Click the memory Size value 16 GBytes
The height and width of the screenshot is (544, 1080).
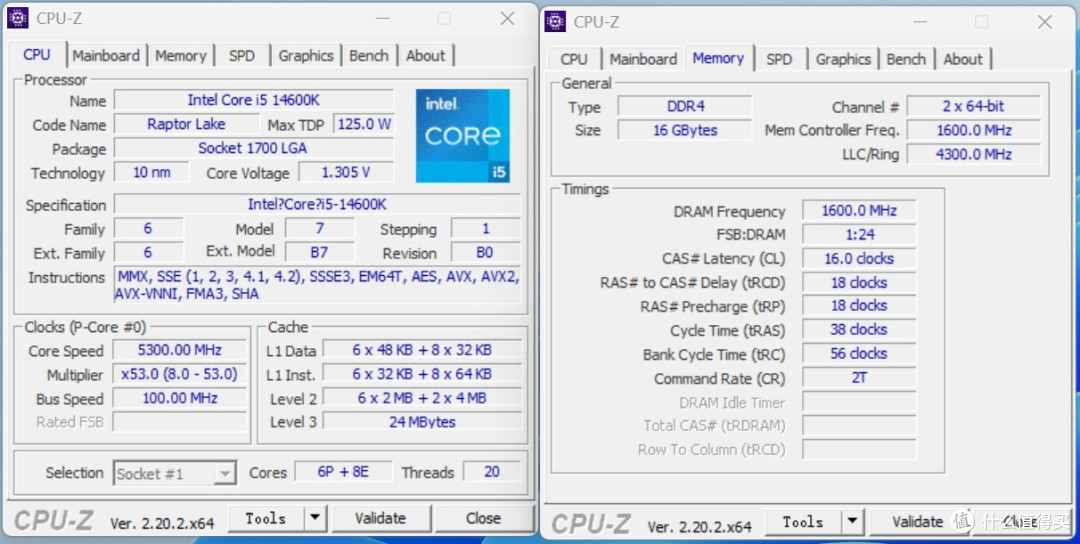click(685, 130)
